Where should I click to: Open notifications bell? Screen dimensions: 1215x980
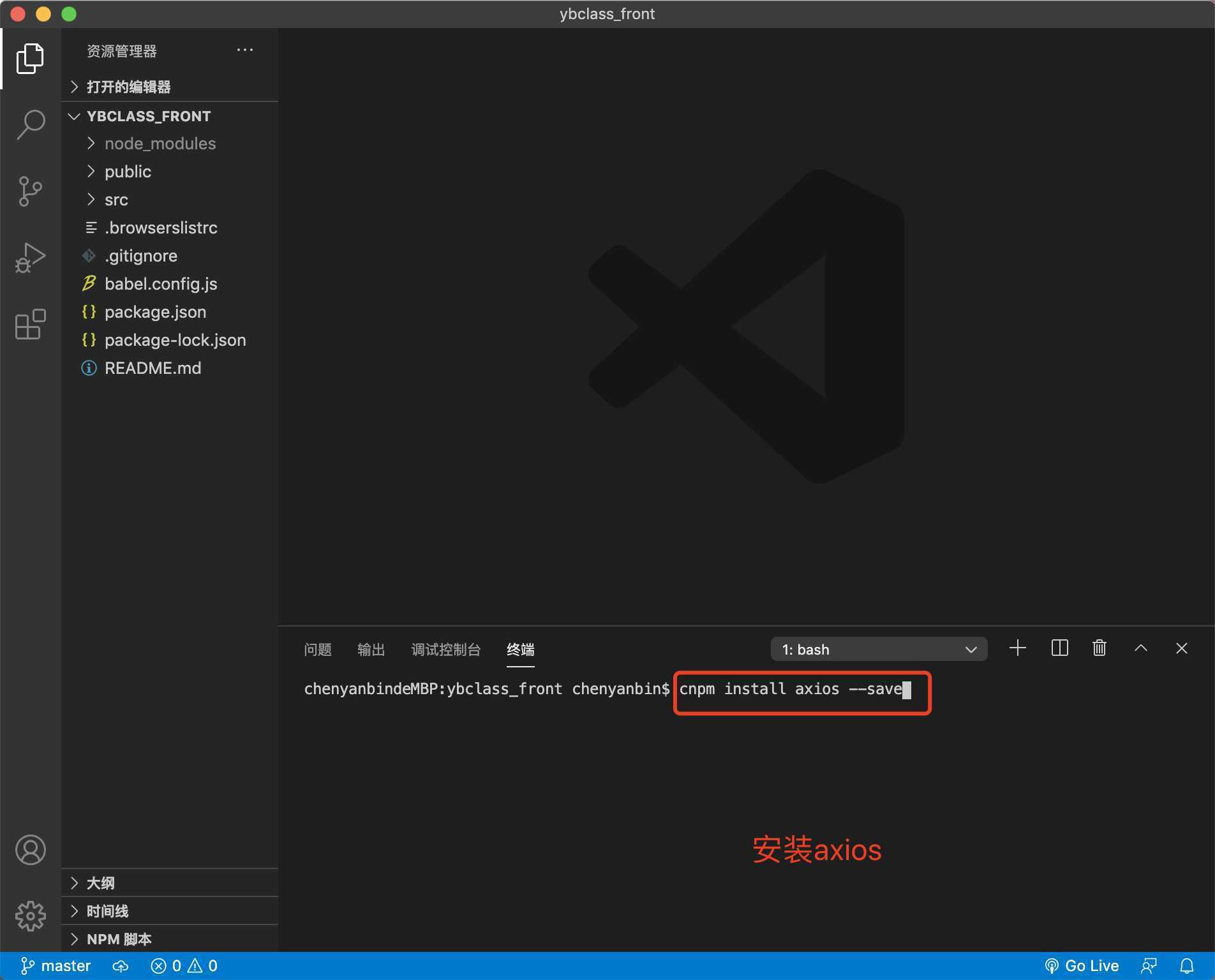coord(1187,966)
